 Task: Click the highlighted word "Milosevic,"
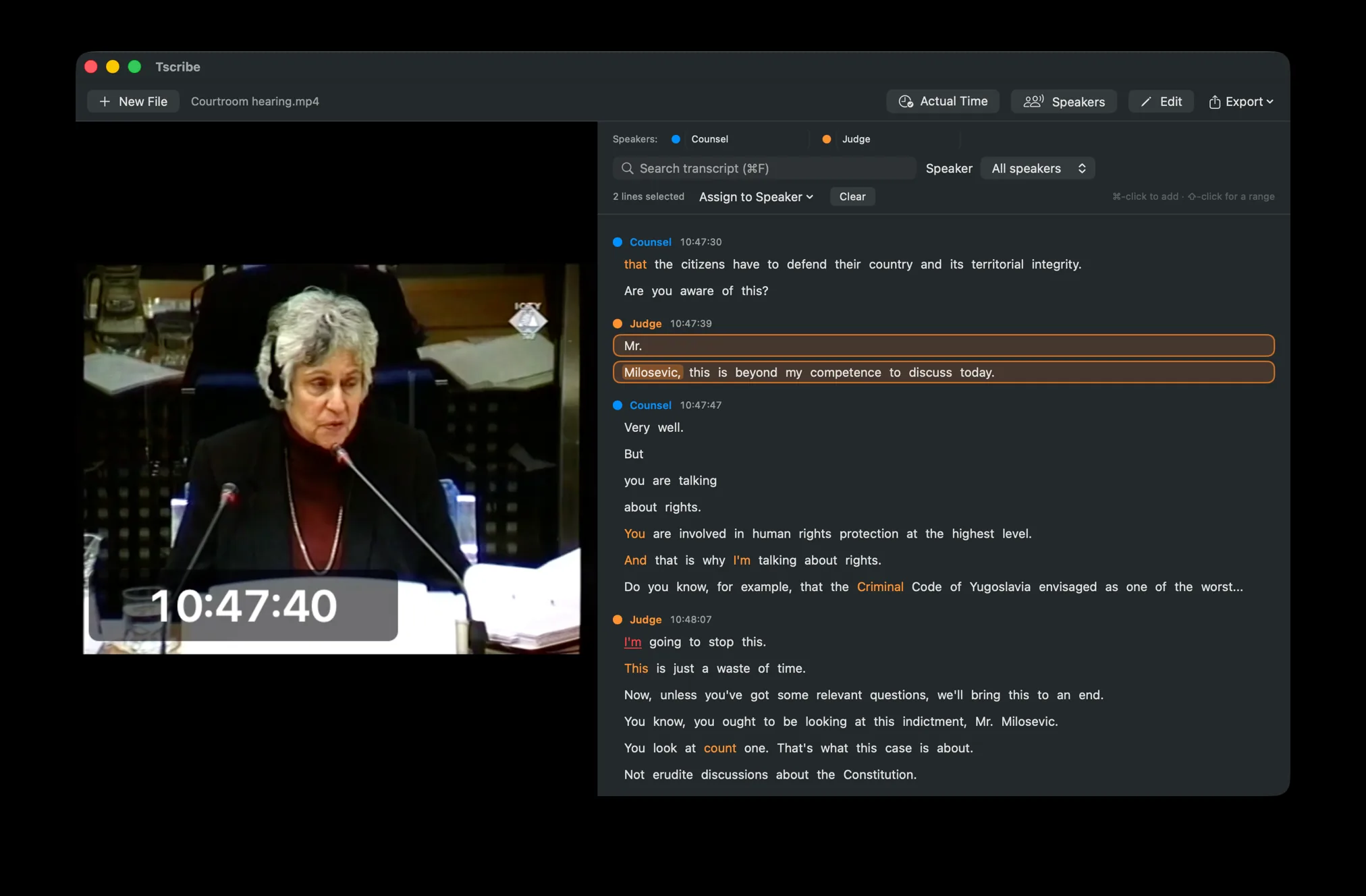(x=652, y=372)
